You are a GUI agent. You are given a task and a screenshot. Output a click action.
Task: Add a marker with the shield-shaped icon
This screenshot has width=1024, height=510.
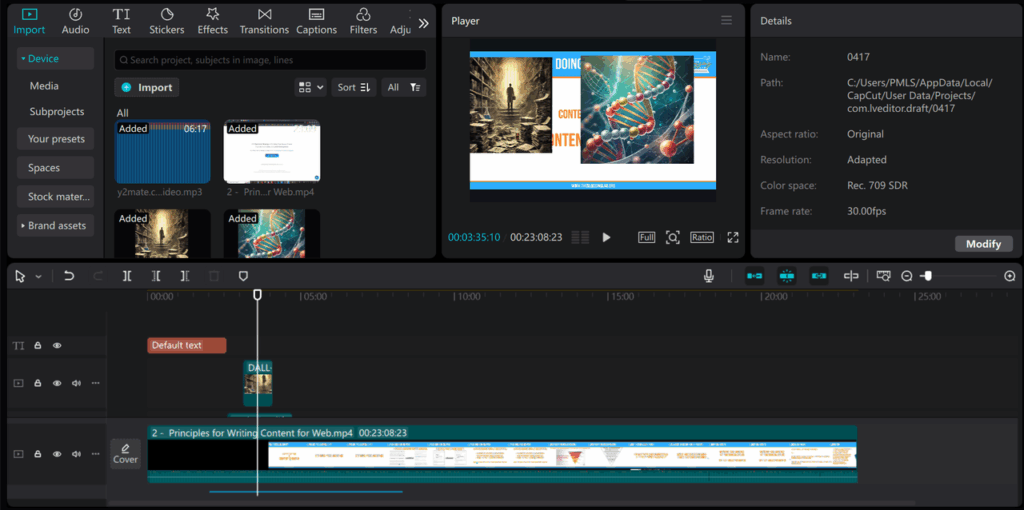pyautogui.click(x=243, y=276)
